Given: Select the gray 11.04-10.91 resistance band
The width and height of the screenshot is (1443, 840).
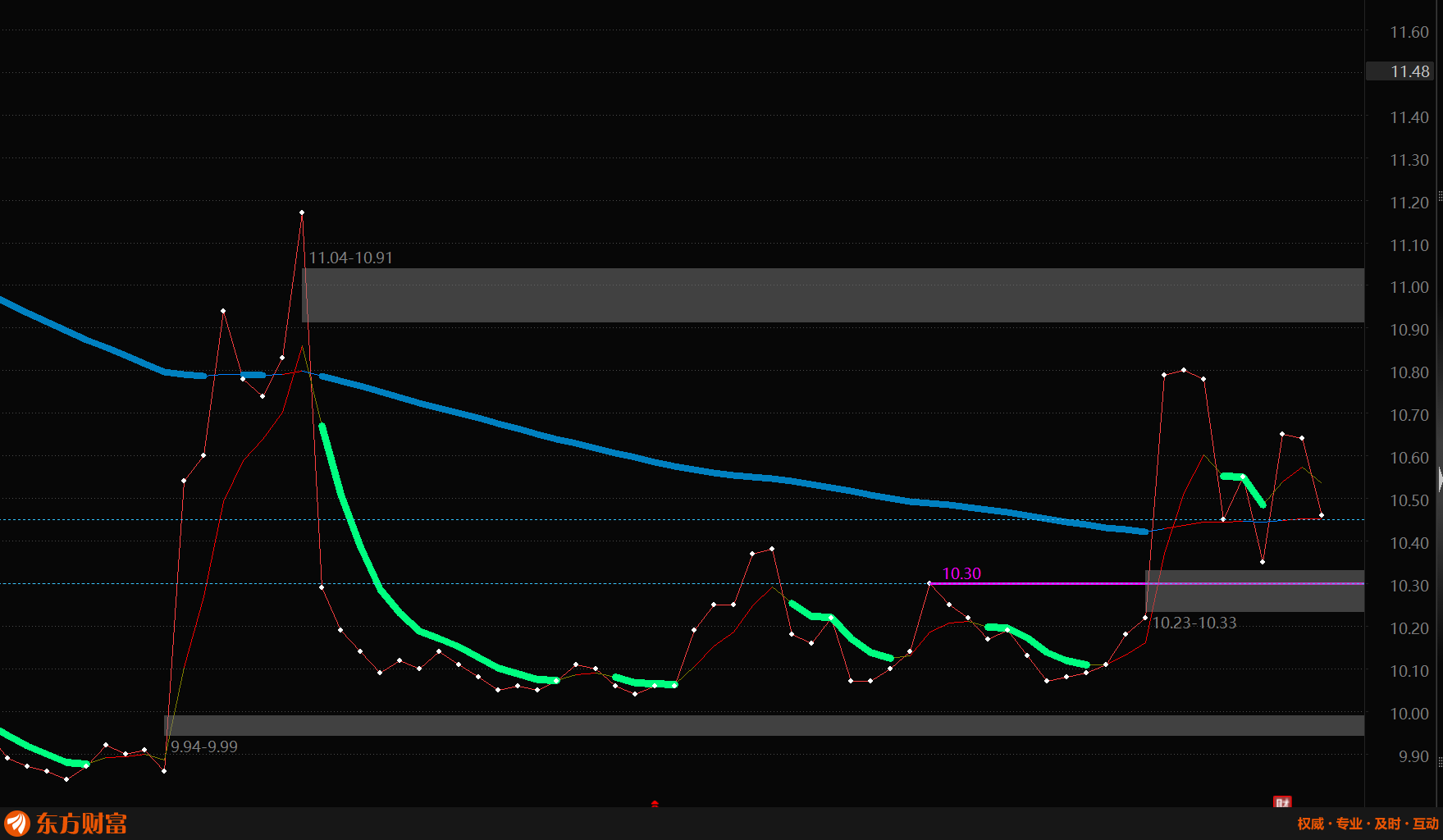Looking at the screenshot, I should [x=833, y=295].
